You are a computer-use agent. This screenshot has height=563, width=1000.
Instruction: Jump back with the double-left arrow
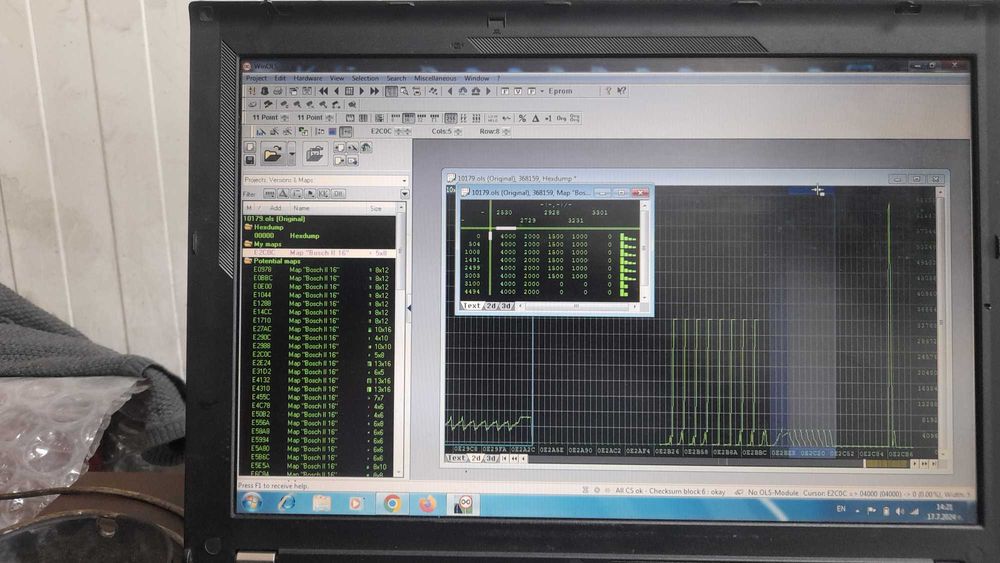(323, 91)
